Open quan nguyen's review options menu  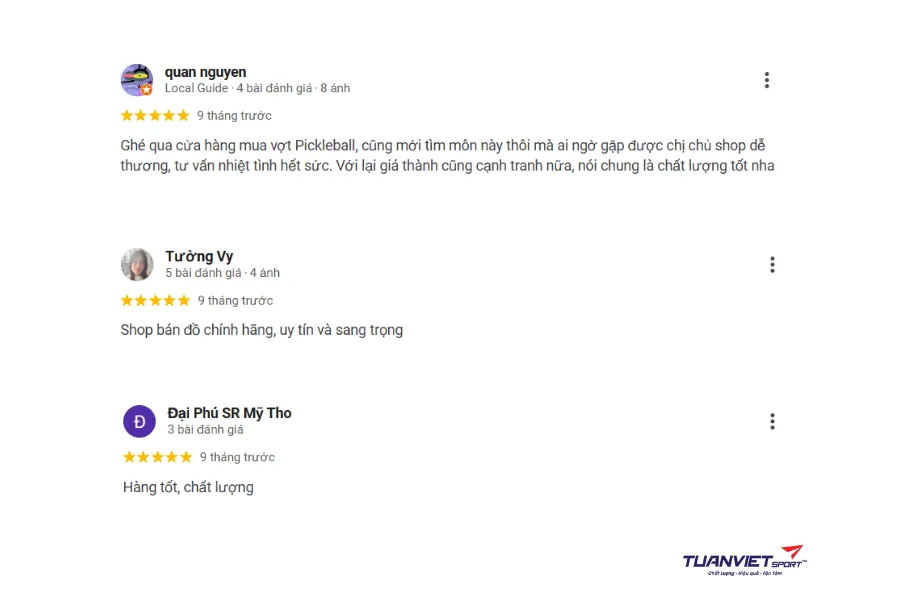point(766,80)
